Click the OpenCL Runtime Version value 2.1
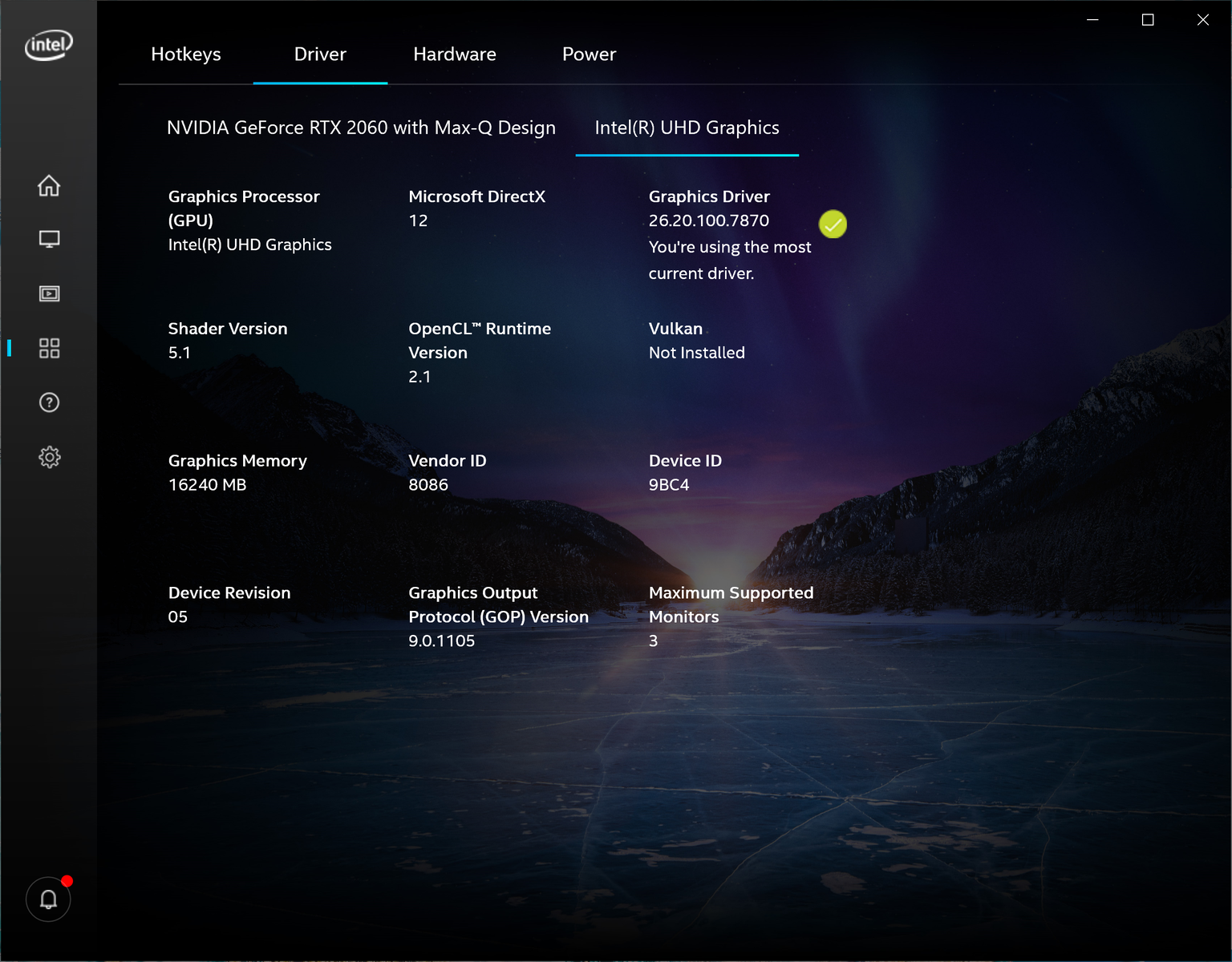 419,377
